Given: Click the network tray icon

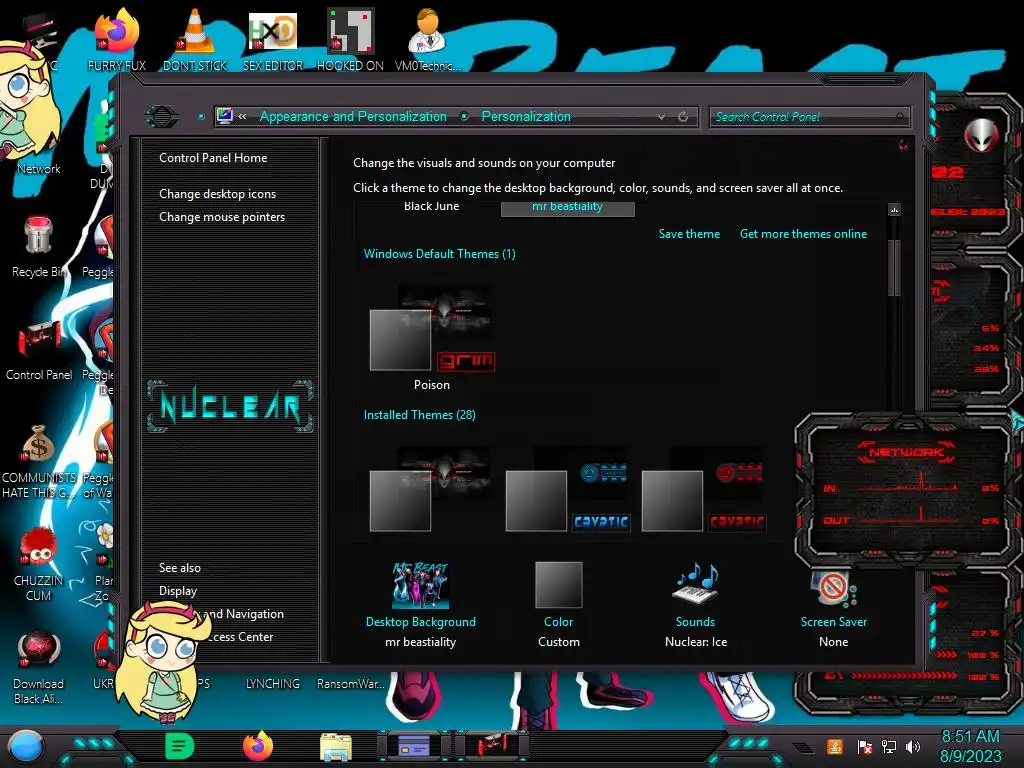Looking at the screenshot, I should pyautogui.click(x=889, y=746).
